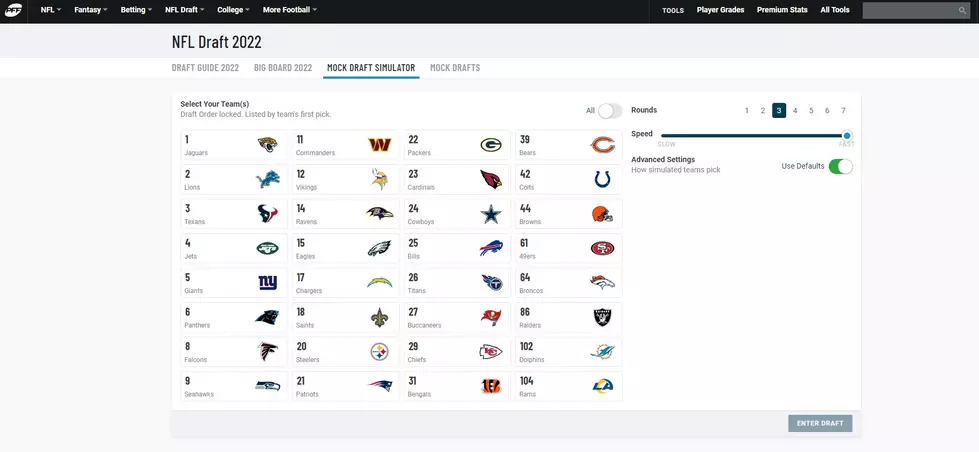Pick the Steelers team logo
979x452 pixels.
tap(379, 351)
